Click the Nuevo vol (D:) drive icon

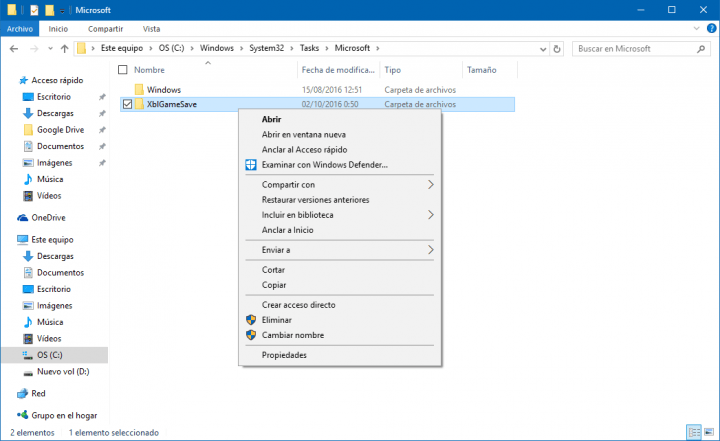28,372
